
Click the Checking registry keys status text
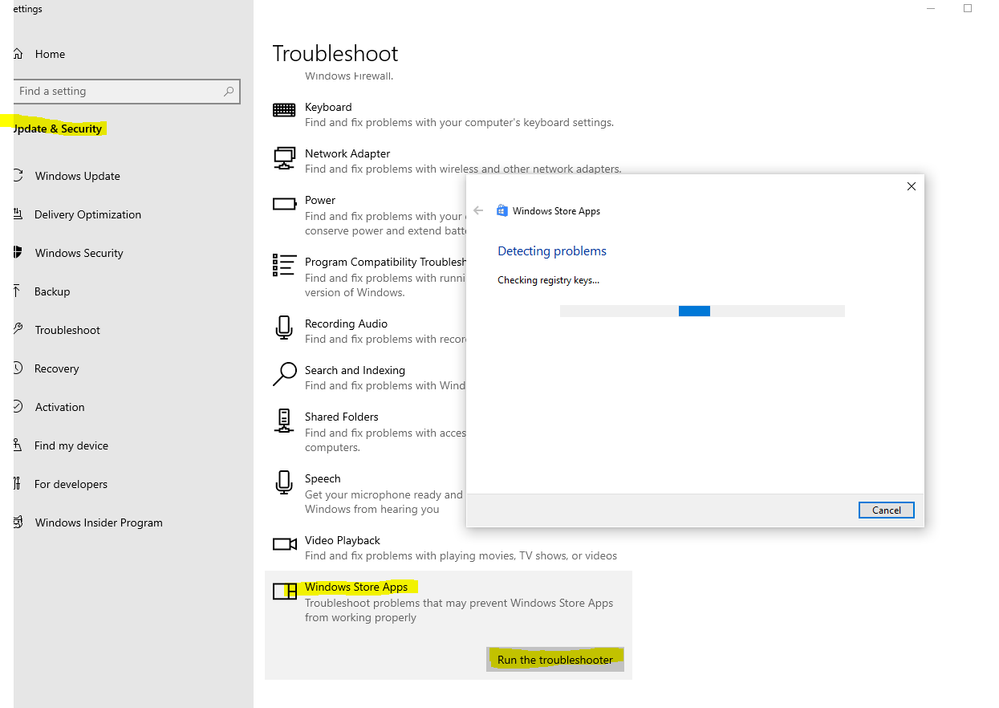pyautogui.click(x=549, y=280)
